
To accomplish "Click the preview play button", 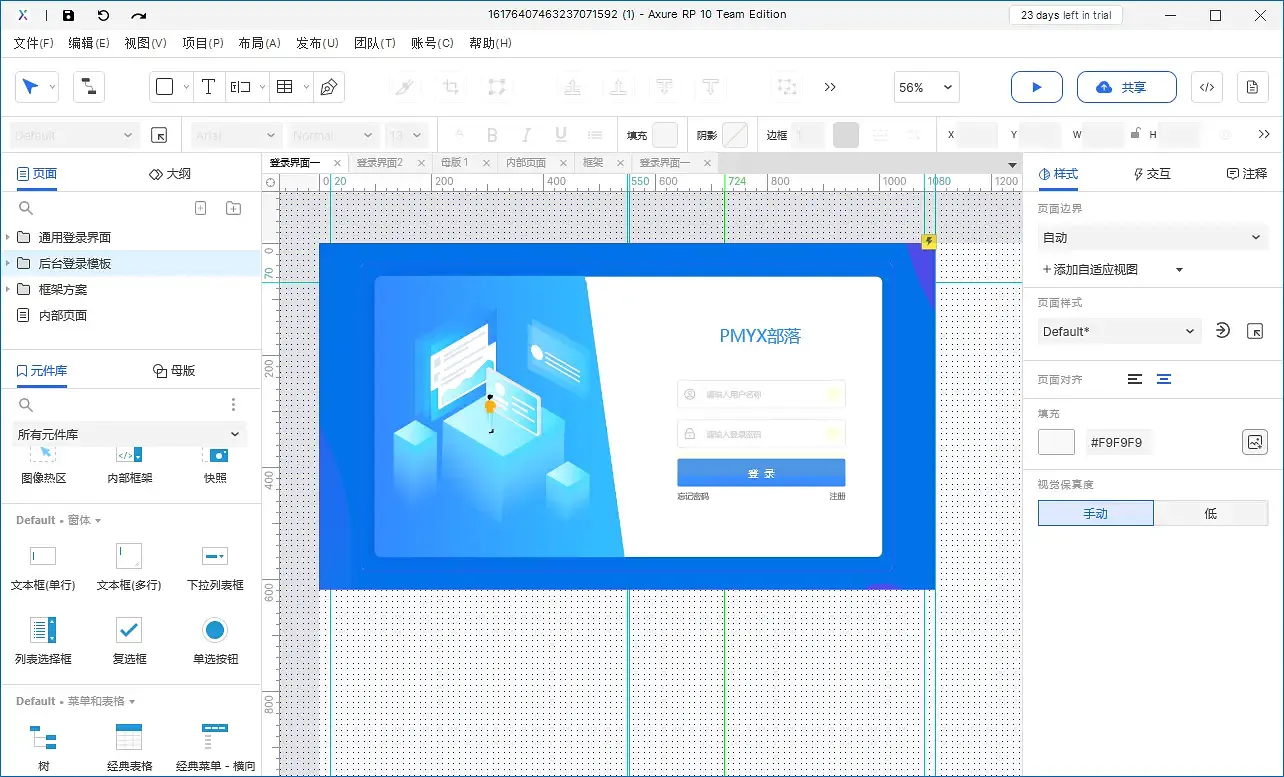I will (x=1036, y=87).
